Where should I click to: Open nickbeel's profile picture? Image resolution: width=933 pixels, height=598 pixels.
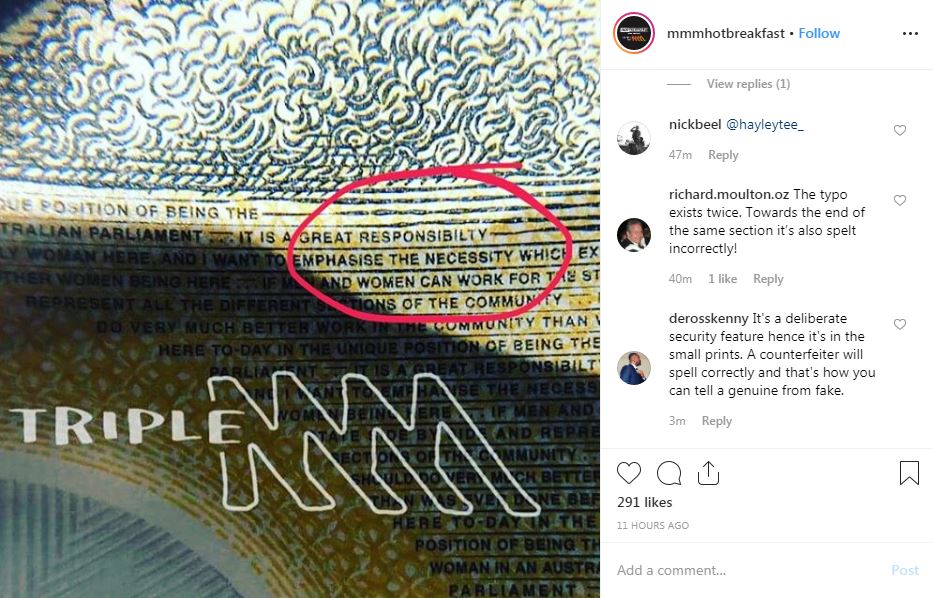pyautogui.click(x=634, y=138)
